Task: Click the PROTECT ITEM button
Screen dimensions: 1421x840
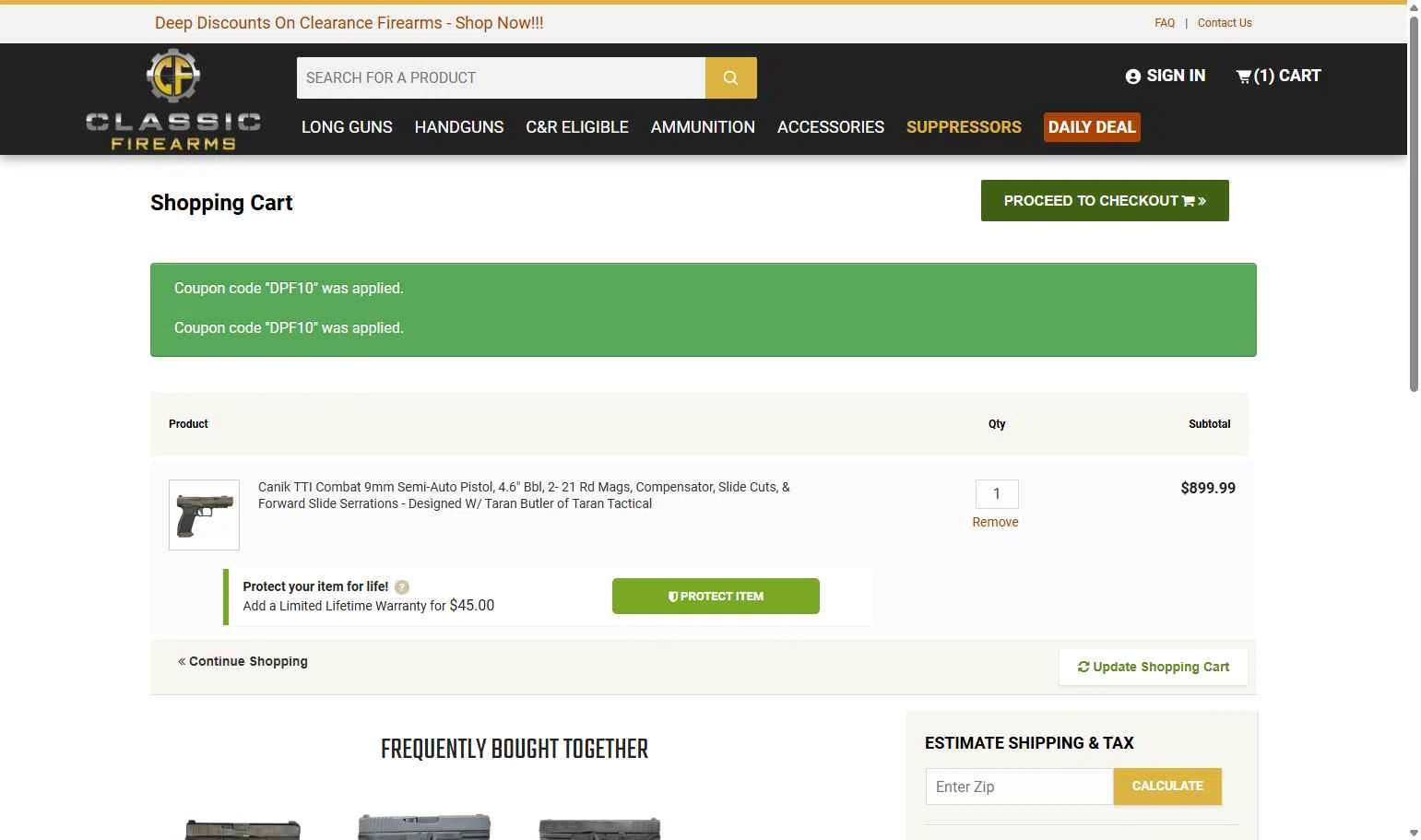Action: (x=716, y=596)
